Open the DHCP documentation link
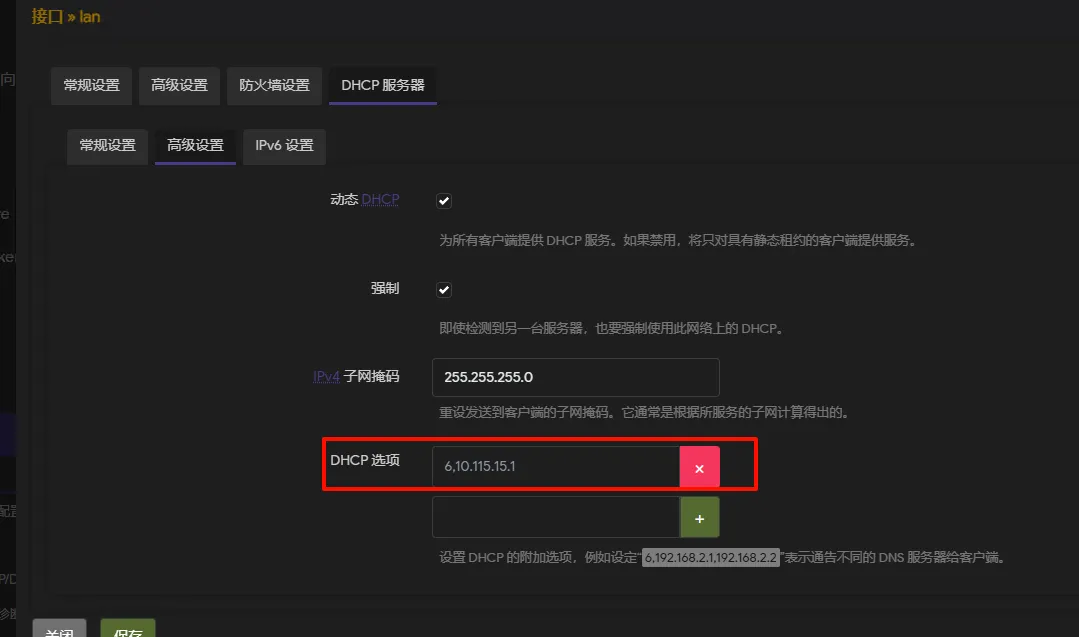 379,199
